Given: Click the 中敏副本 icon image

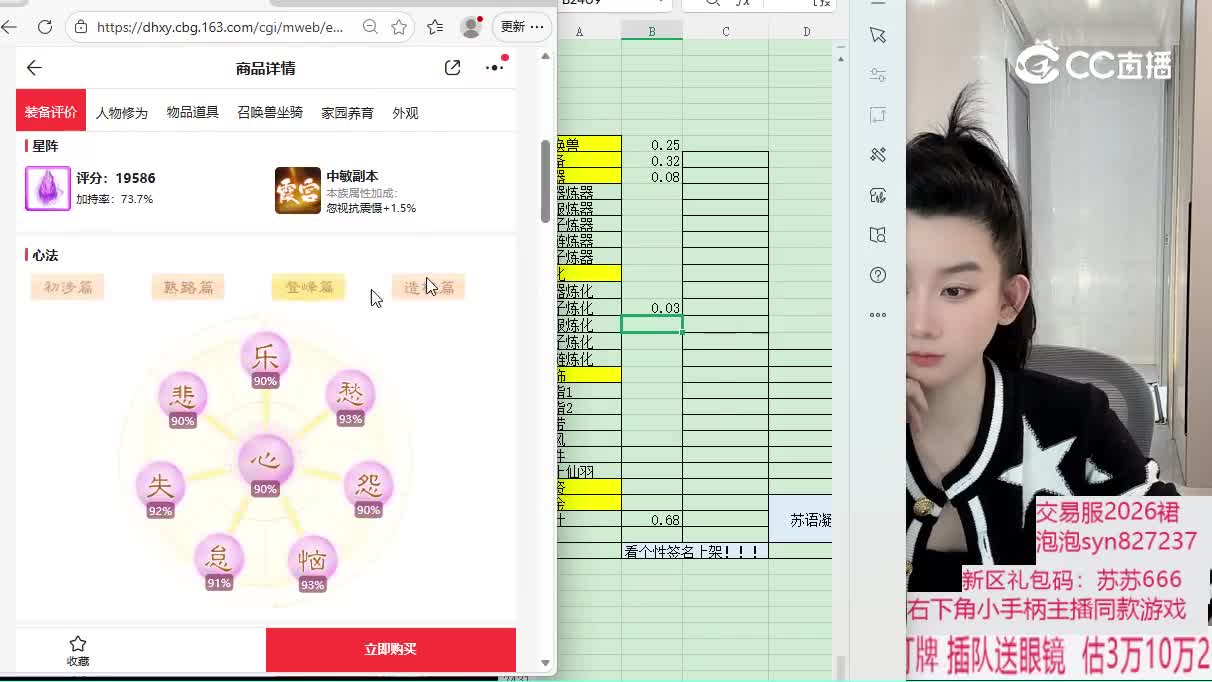Looking at the screenshot, I should pos(298,190).
